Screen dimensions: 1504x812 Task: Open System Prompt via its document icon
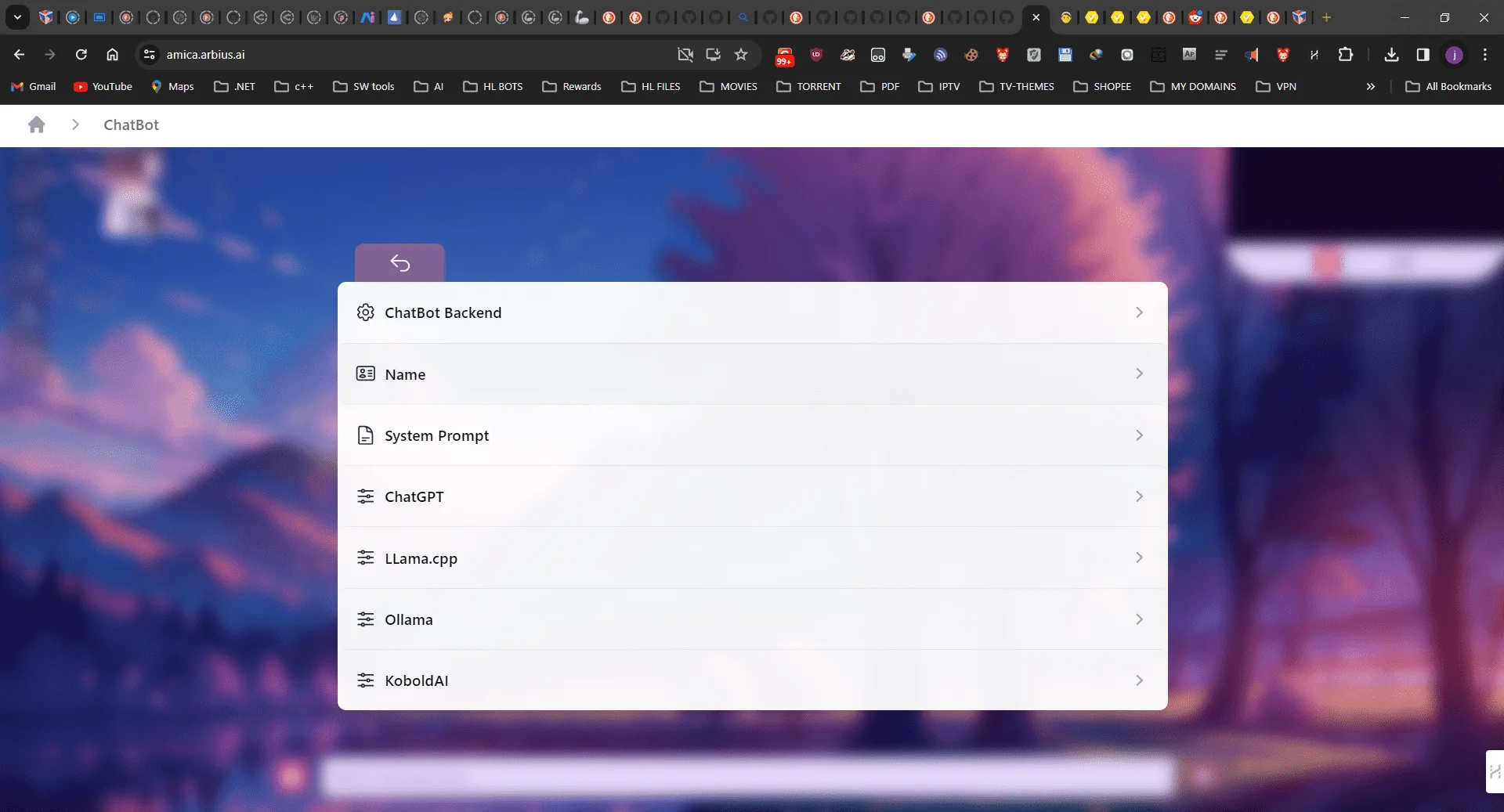tap(365, 435)
